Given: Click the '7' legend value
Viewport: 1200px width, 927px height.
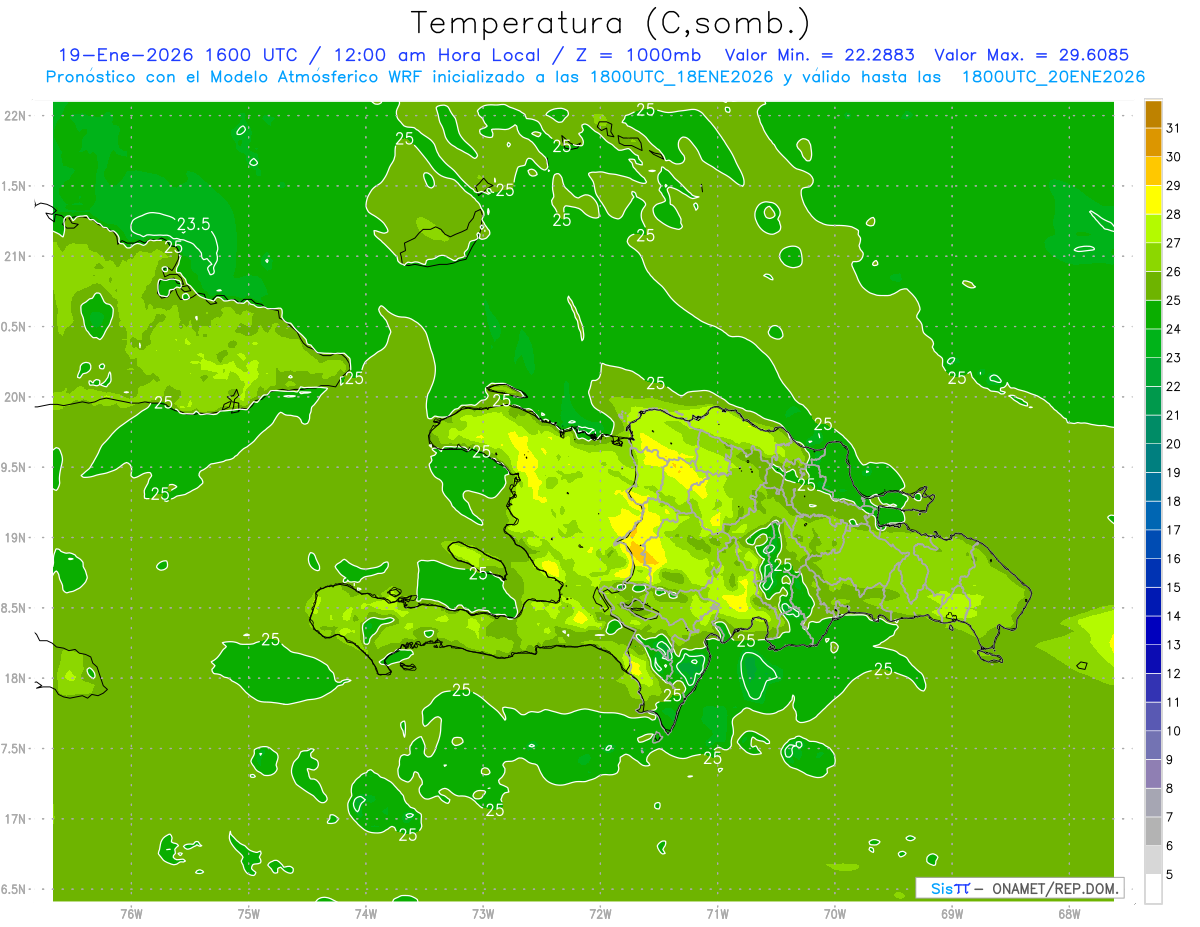Looking at the screenshot, I should click(1170, 818).
